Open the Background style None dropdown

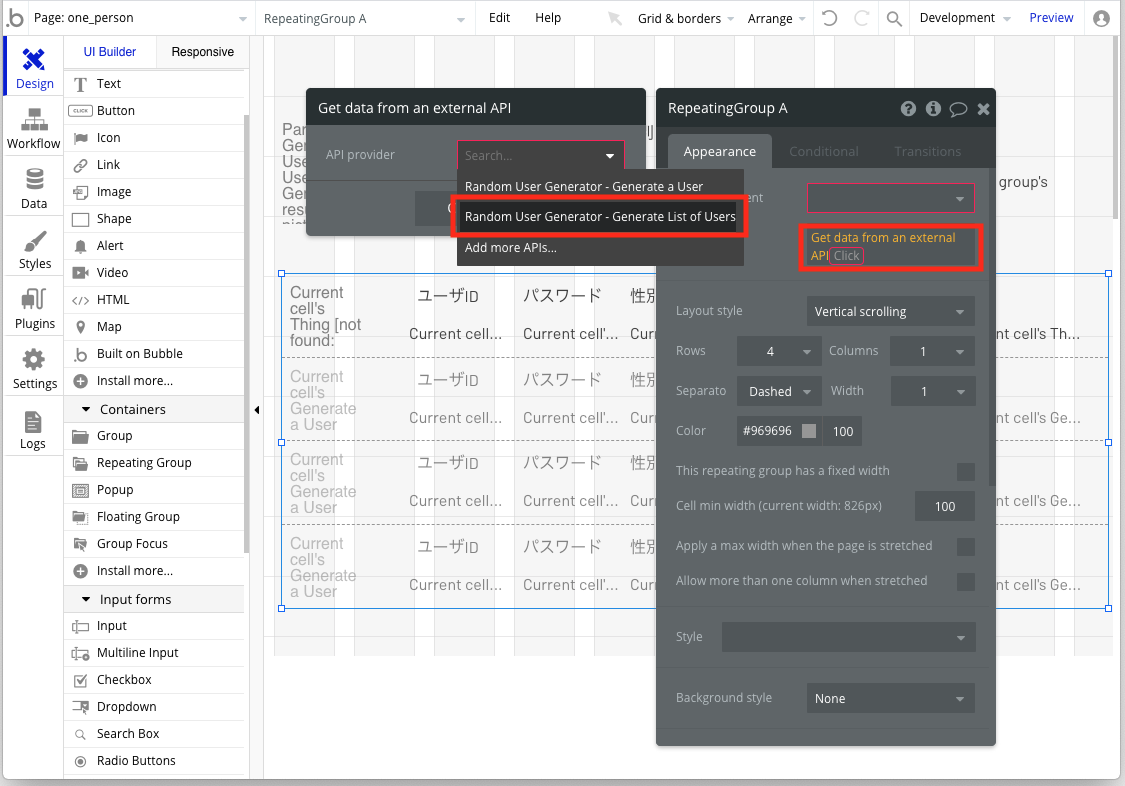point(890,699)
